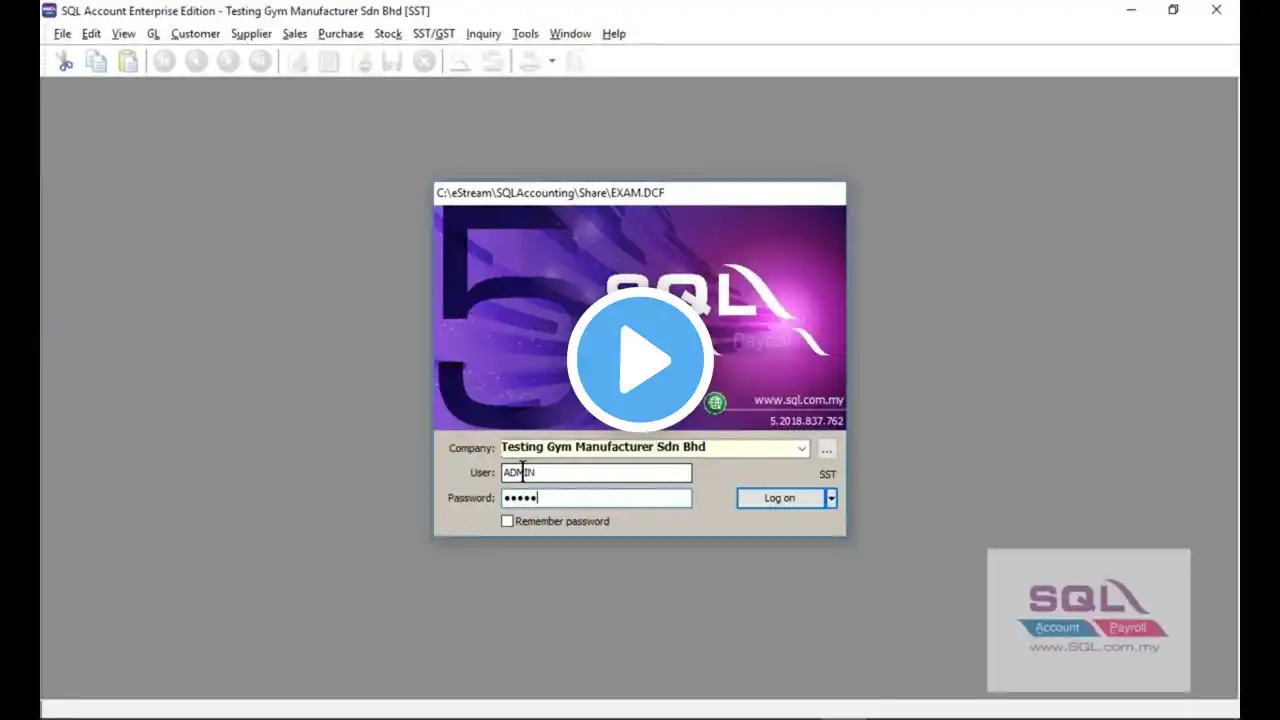This screenshot has height=720, width=1280.
Task: Click the Paste clipboard toolbar icon
Action: point(128,62)
